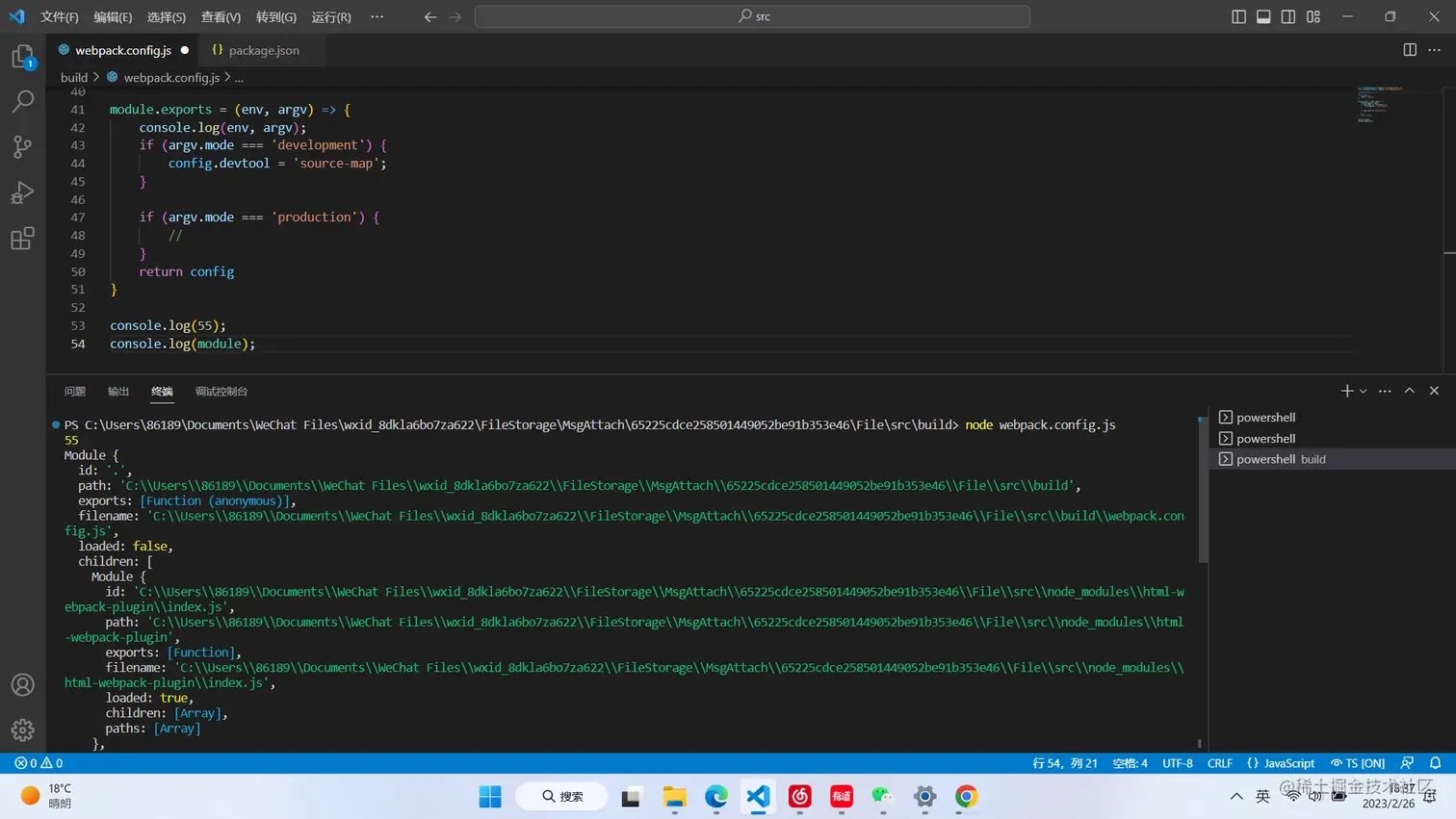The height and width of the screenshot is (819, 1456).
Task: Select the first powershell terminal
Action: tap(1332, 417)
